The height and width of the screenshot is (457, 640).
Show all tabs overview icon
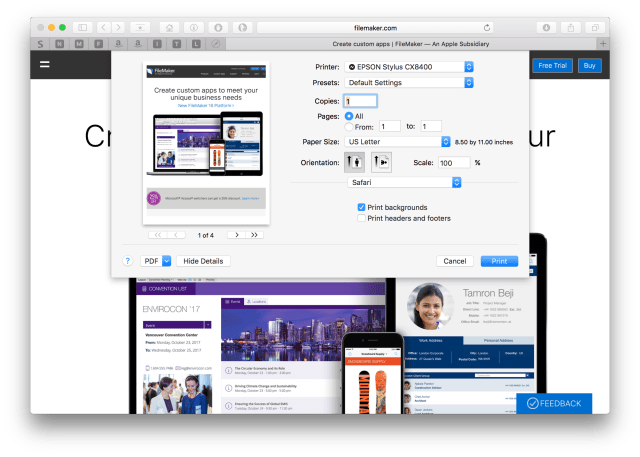[x=595, y=27]
